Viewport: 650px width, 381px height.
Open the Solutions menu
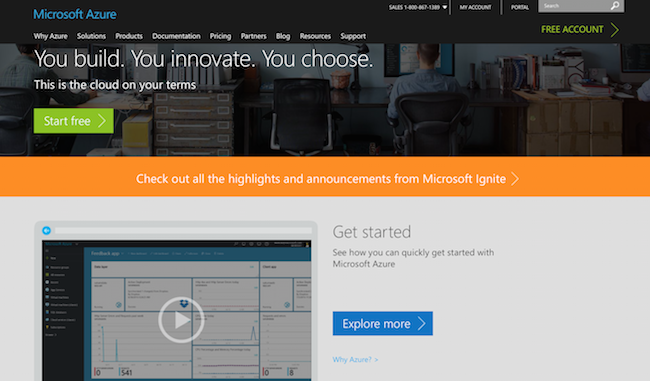point(91,36)
